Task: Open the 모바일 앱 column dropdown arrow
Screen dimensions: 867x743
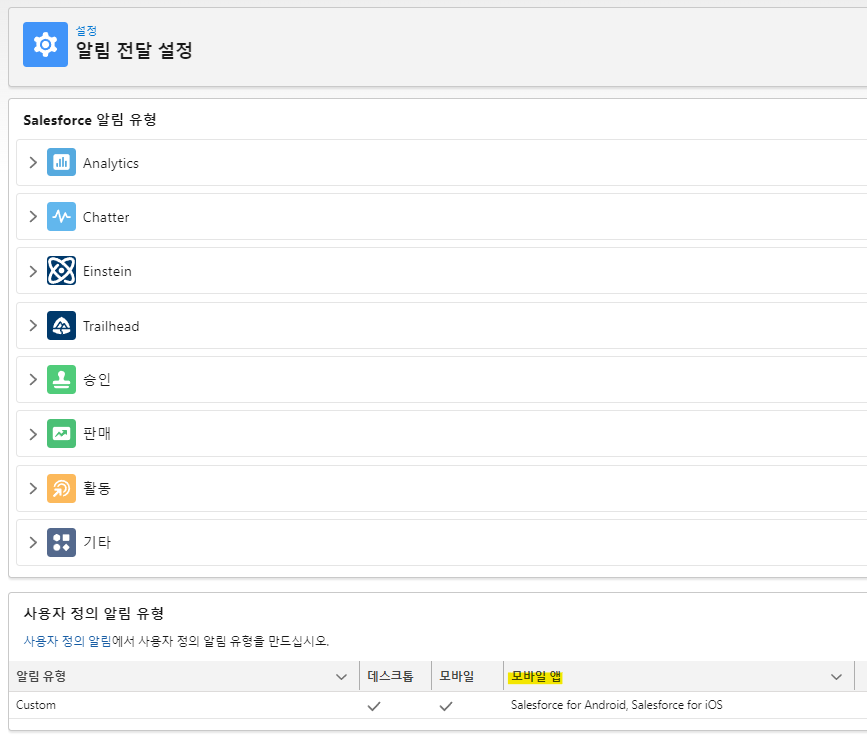Action: 836,677
